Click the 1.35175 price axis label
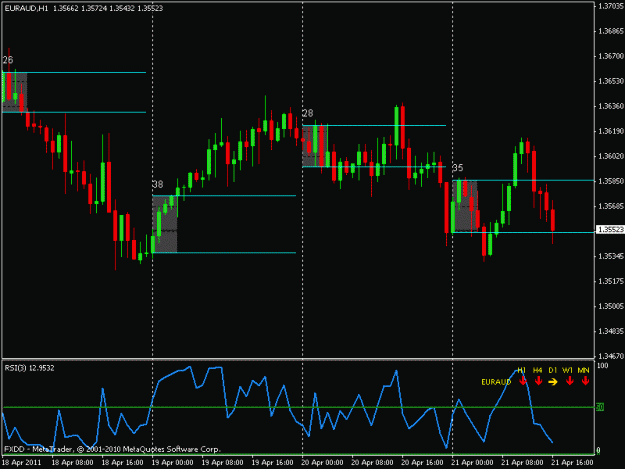The width and height of the screenshot is (625, 469). pos(611,281)
